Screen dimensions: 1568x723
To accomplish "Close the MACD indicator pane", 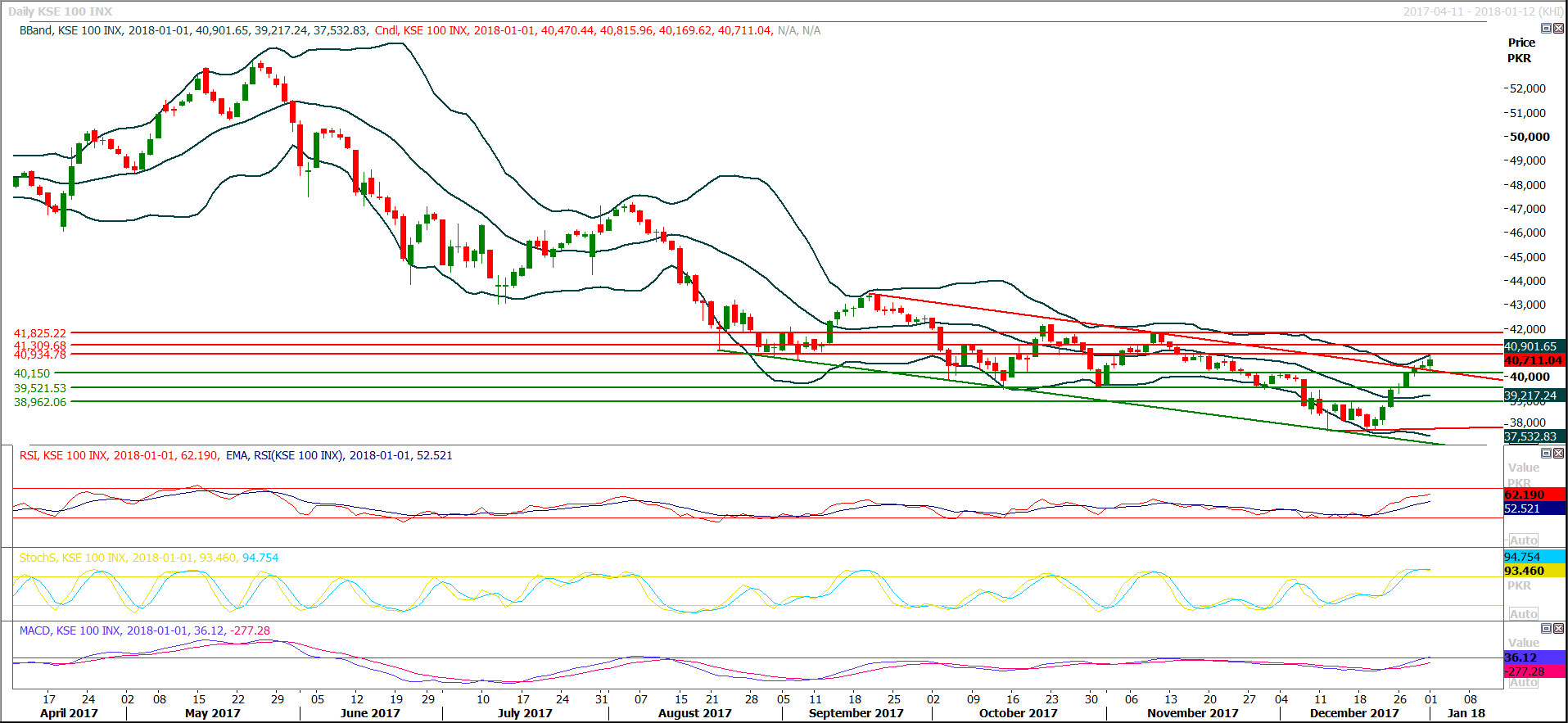I will coord(1558,629).
